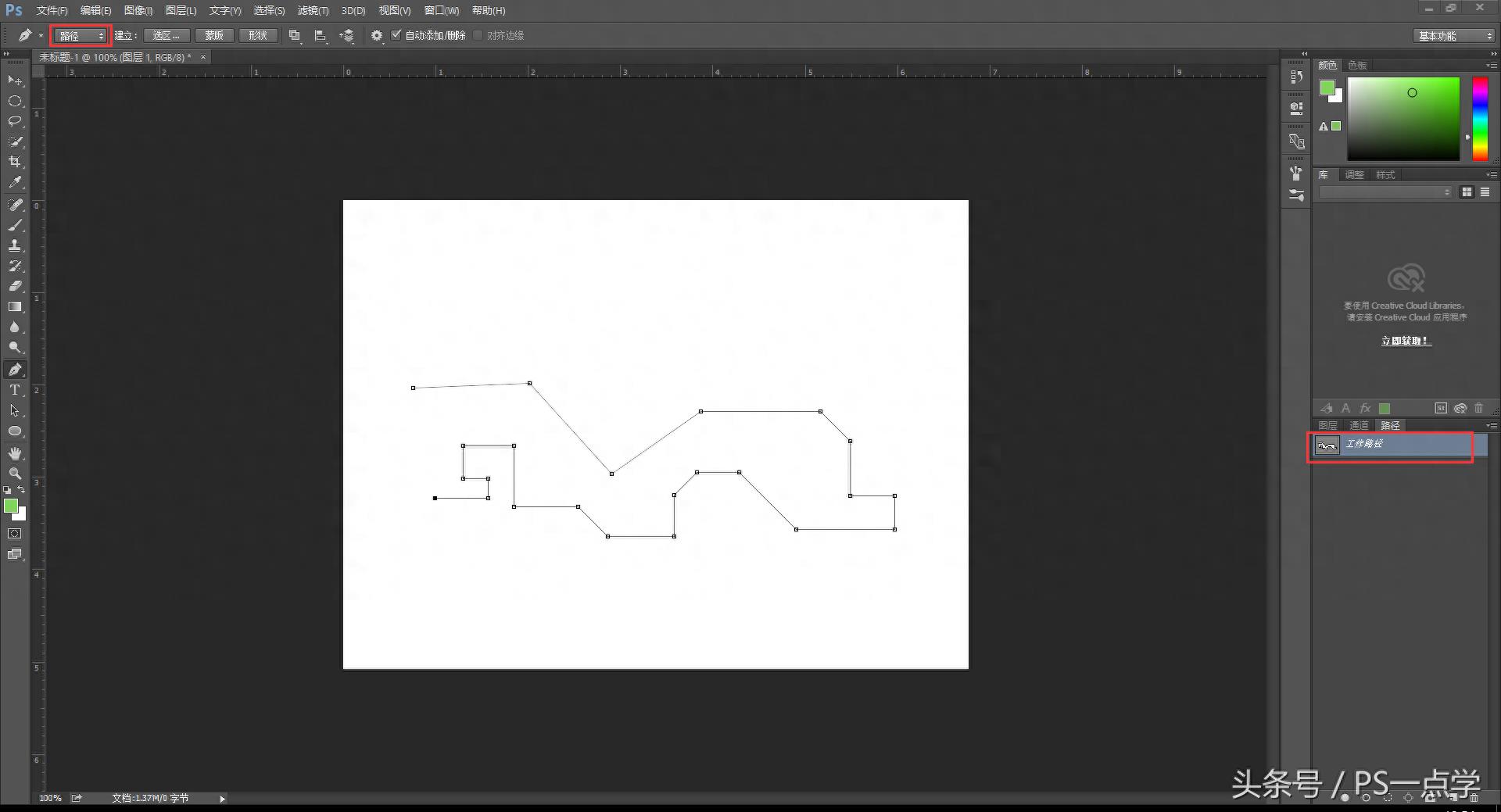The image size is (1501, 812).
Task: Select the Type tool
Action: (15, 390)
